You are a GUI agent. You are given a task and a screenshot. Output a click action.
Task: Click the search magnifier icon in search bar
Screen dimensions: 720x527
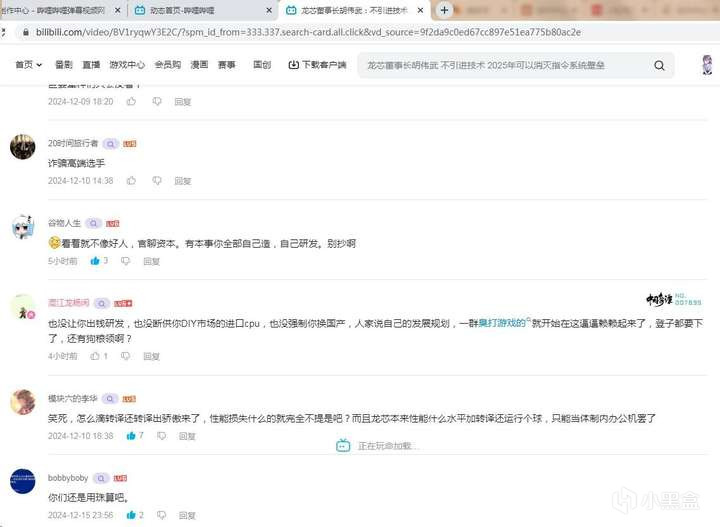[659, 65]
